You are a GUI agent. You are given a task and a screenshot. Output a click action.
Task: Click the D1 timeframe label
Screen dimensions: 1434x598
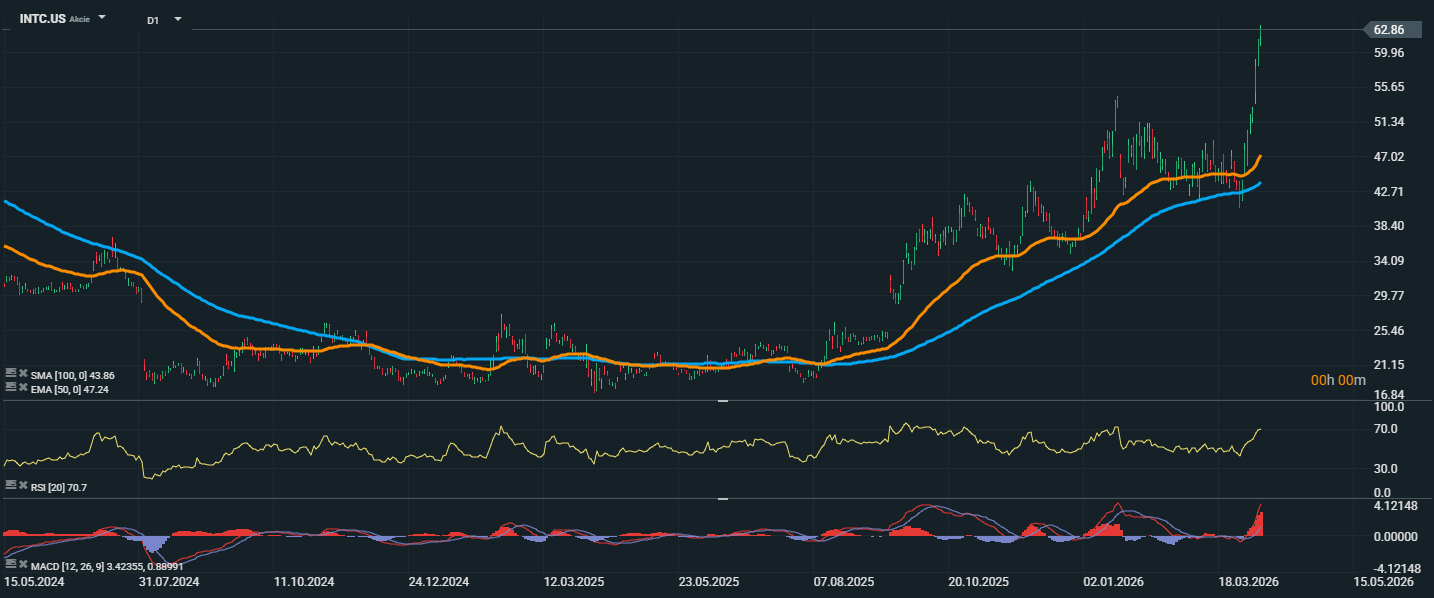pos(153,20)
